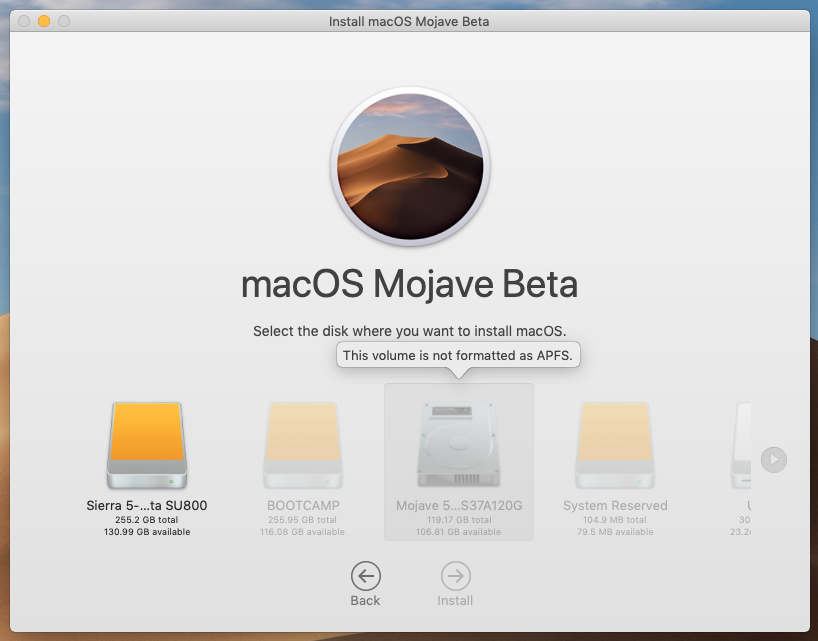Show more disks with the right arrow
Image resolution: width=818 pixels, height=641 pixels.
click(x=774, y=459)
